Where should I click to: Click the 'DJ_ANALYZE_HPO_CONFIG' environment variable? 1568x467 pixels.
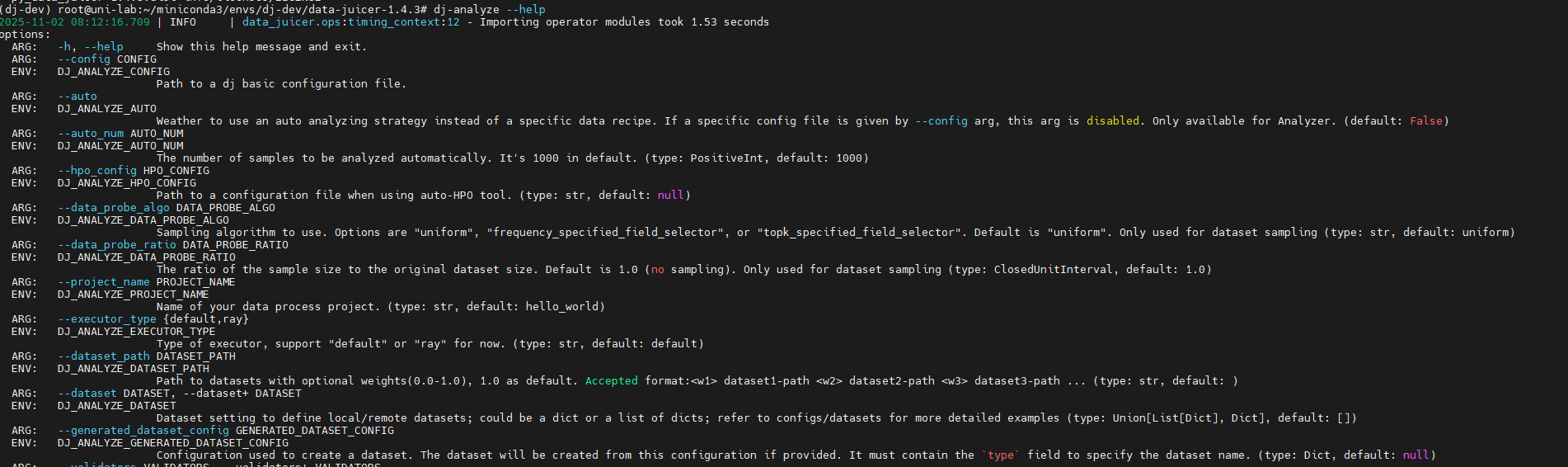click(x=127, y=182)
